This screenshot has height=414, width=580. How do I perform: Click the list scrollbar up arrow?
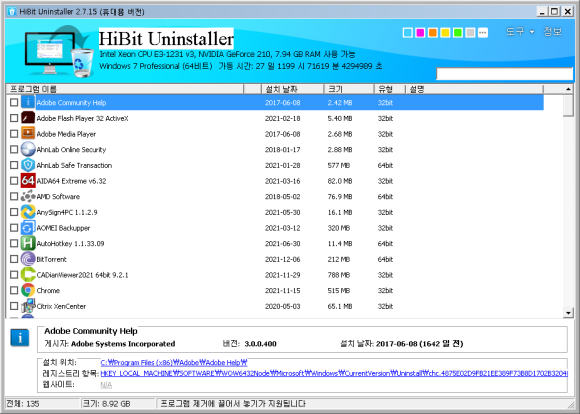[x=568, y=89]
